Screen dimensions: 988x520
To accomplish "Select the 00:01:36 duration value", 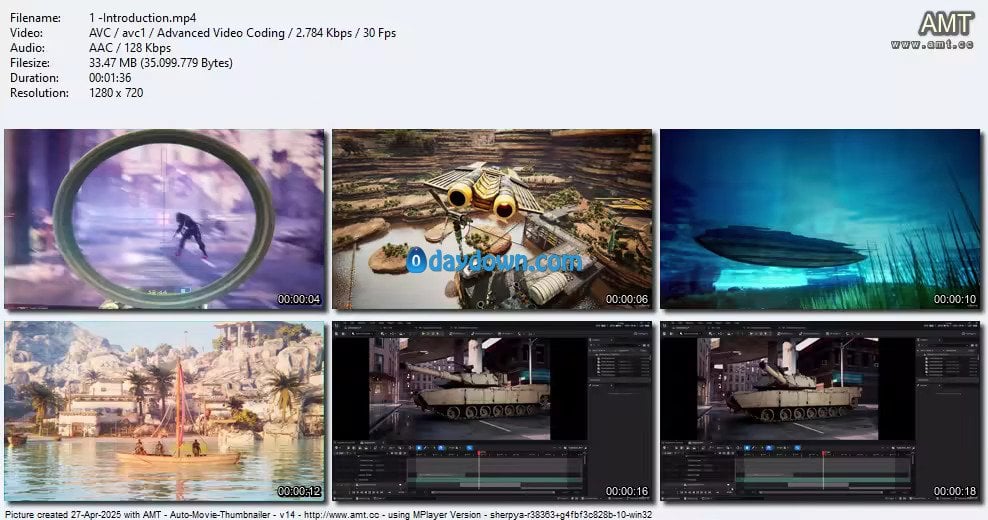I will point(110,78).
